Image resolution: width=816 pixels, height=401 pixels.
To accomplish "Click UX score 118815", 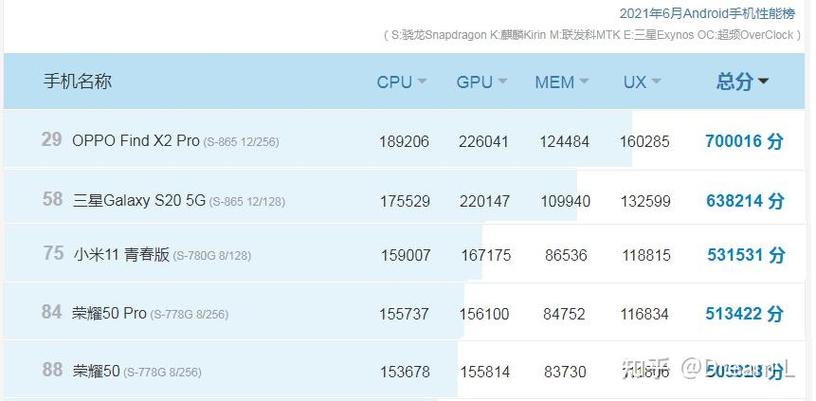I will (647, 255).
